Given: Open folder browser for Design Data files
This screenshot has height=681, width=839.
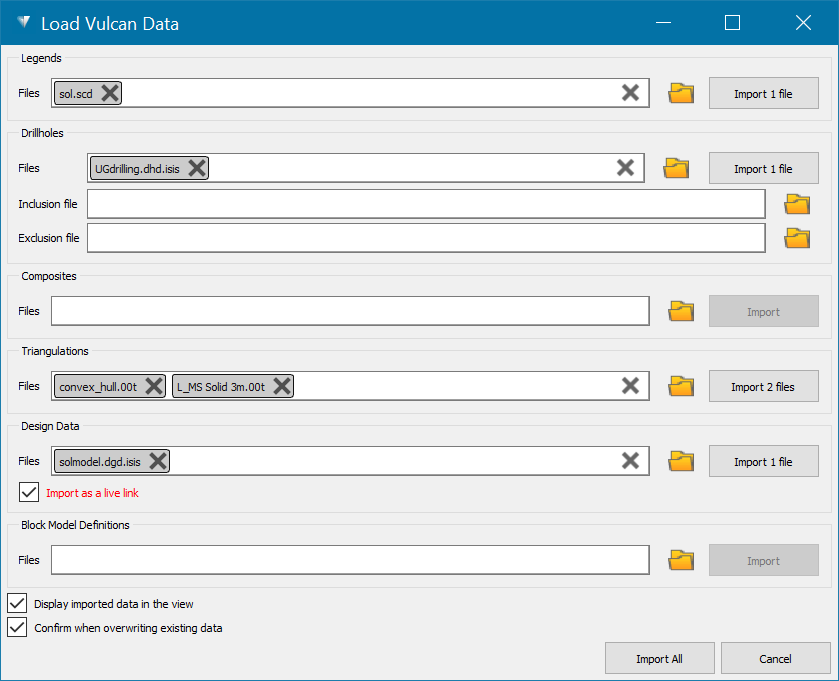Looking at the screenshot, I should click(x=681, y=461).
